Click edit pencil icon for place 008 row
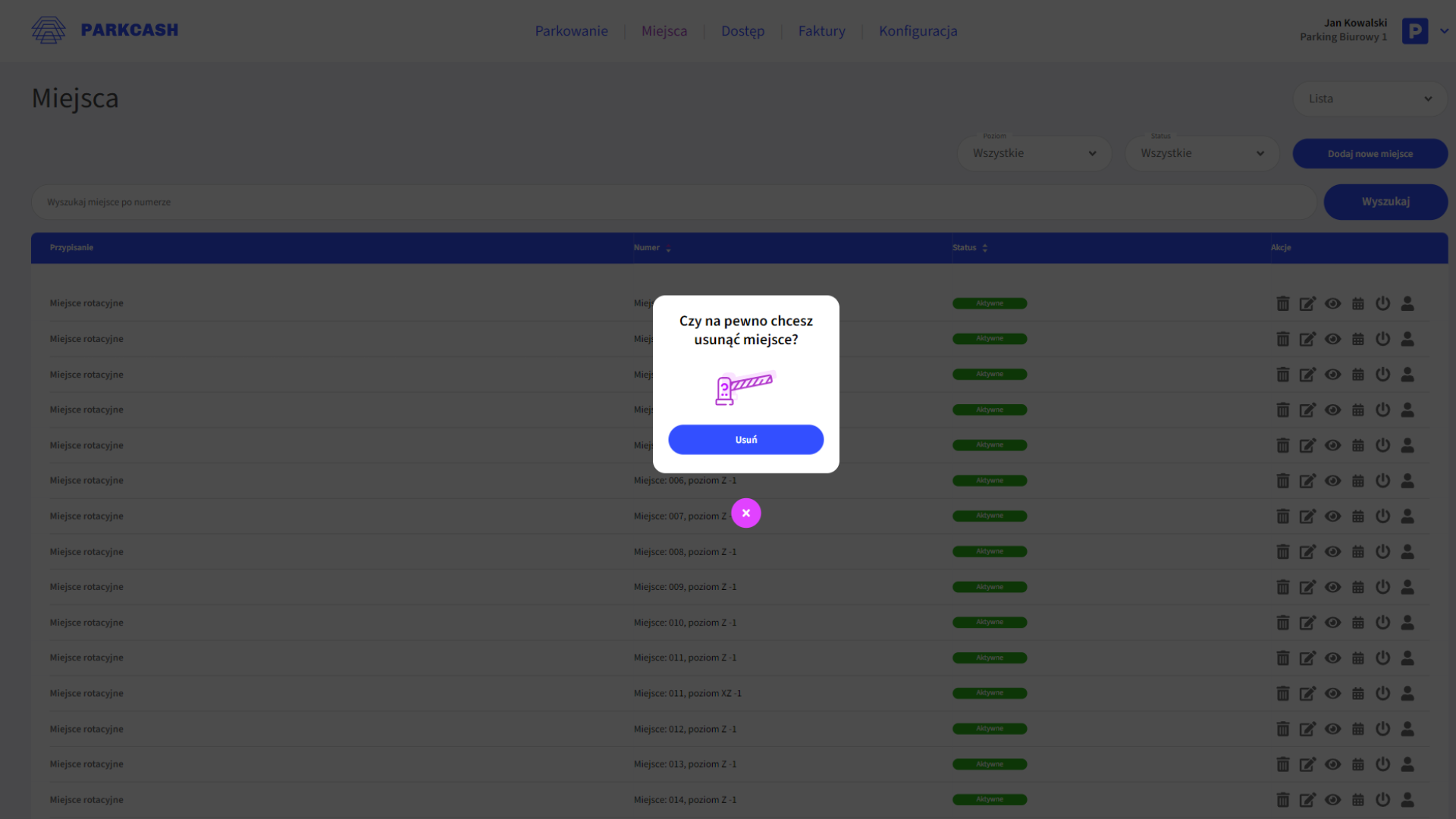 (1307, 552)
